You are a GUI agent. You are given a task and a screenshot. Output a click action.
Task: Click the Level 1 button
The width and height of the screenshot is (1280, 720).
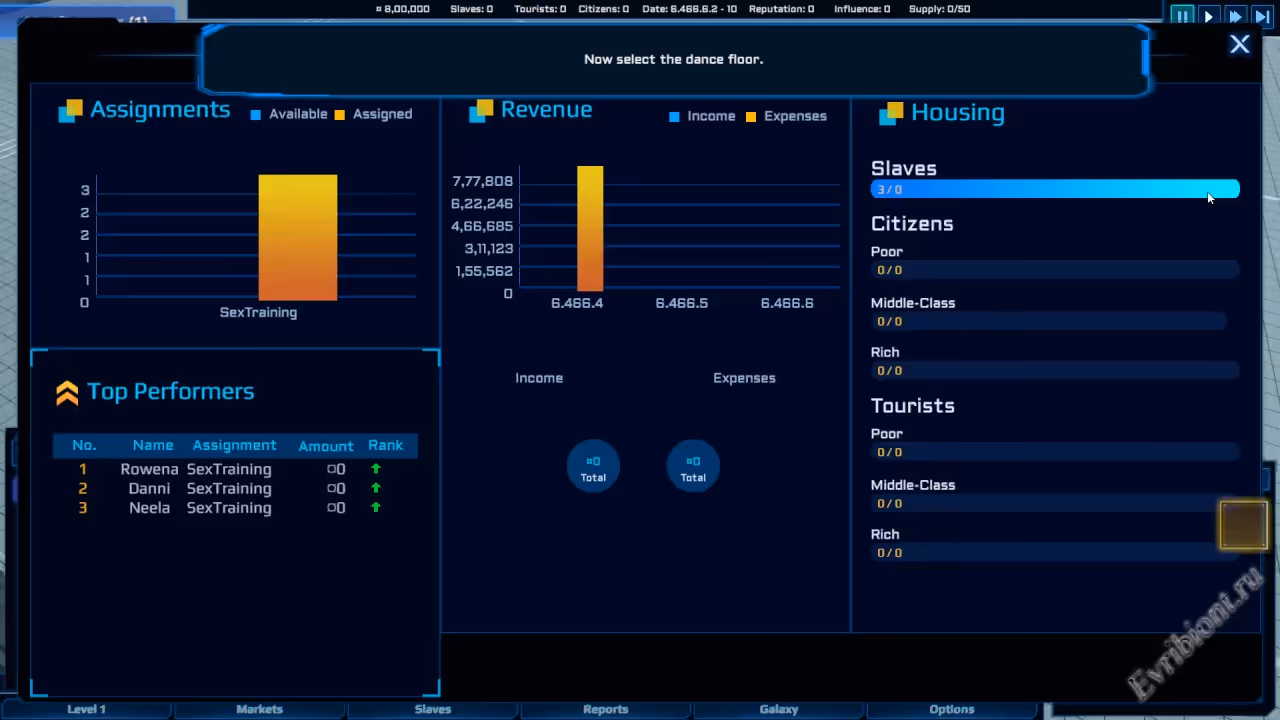(x=86, y=709)
